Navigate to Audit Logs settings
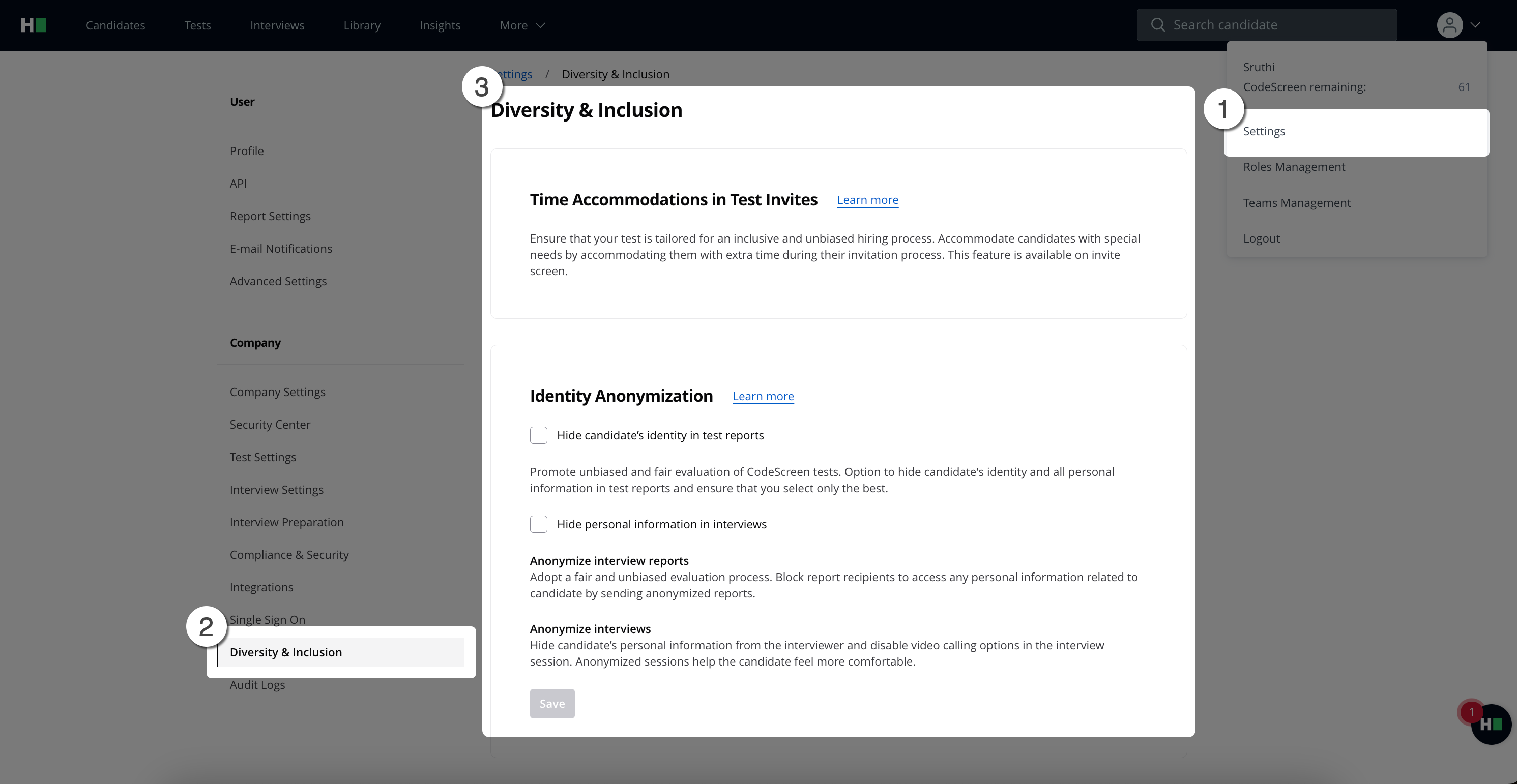Screen dimensions: 1517x784 [257, 685]
